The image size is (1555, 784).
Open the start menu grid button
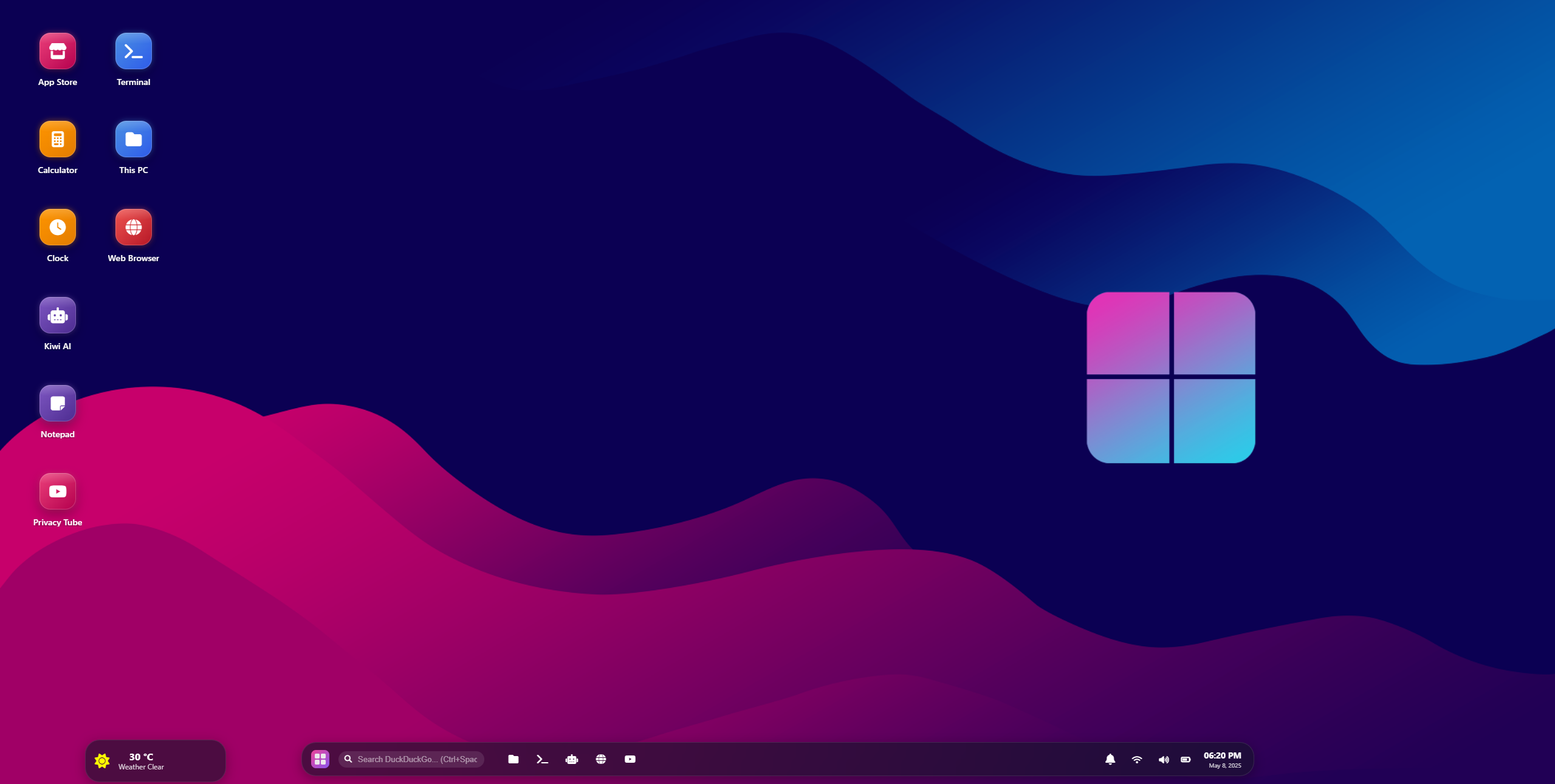click(320, 759)
